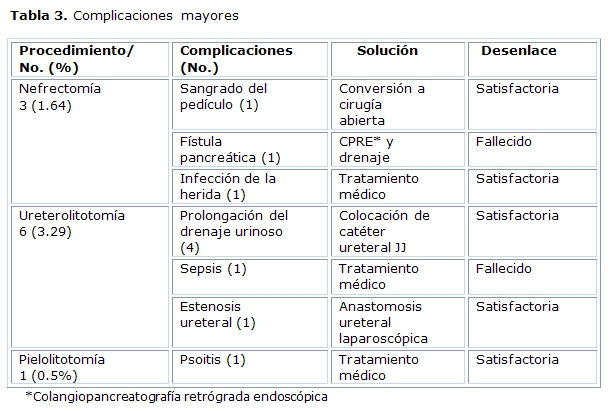
Task: Select the "Nefrectomía 3 (1.64)" cell
Action: point(60,97)
